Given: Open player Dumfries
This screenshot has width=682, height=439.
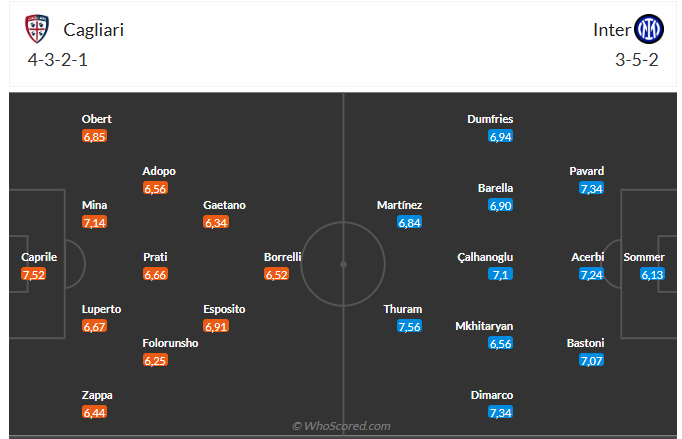Looking at the screenshot, I should 490,119.
